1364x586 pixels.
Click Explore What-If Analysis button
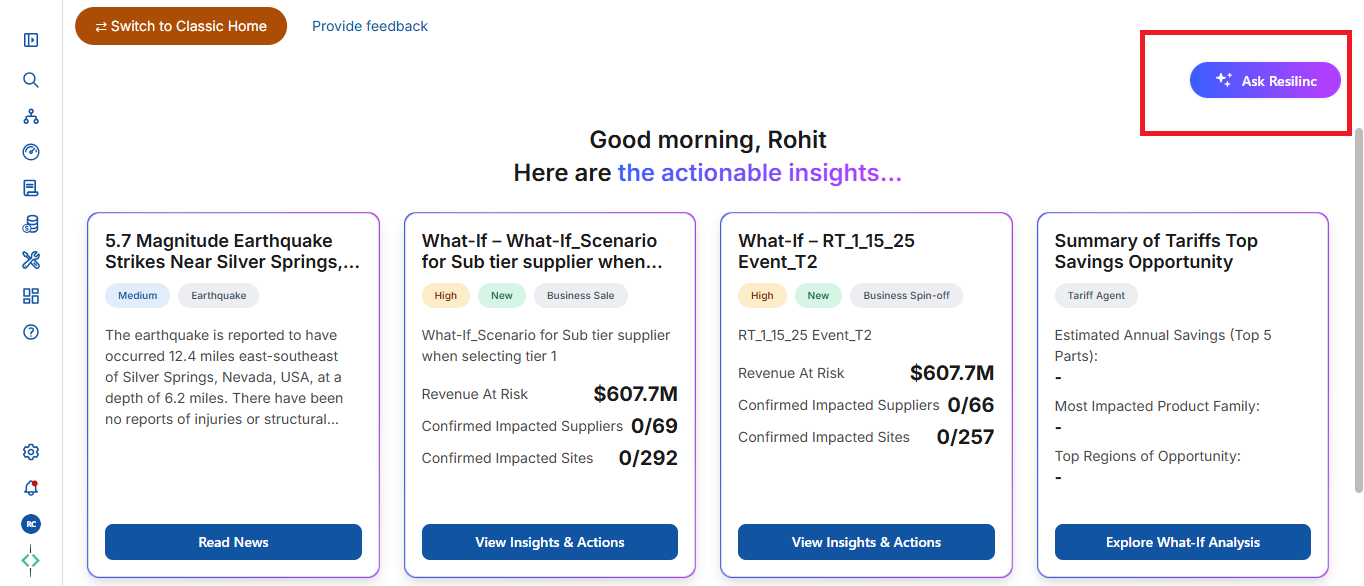(x=1183, y=542)
